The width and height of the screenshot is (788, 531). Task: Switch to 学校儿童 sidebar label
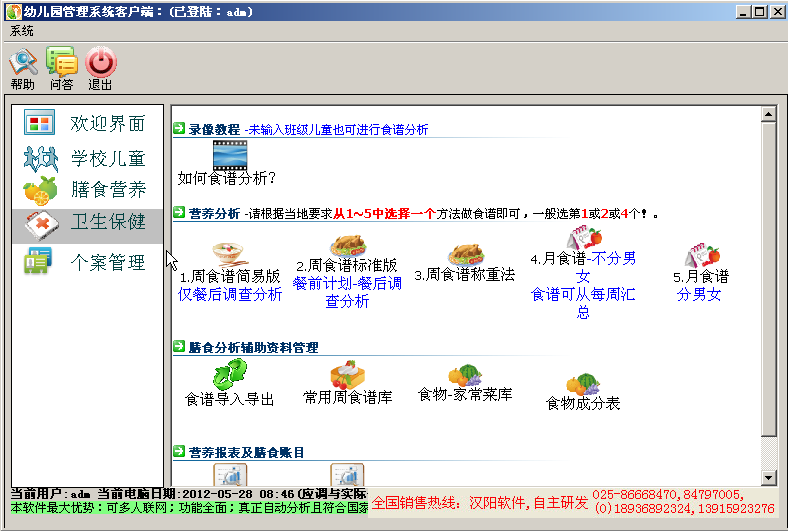tap(108, 159)
